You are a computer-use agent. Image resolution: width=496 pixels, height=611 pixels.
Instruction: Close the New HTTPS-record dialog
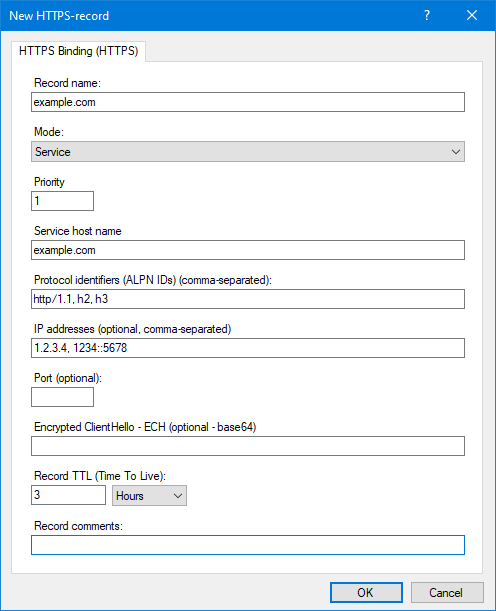click(x=472, y=15)
